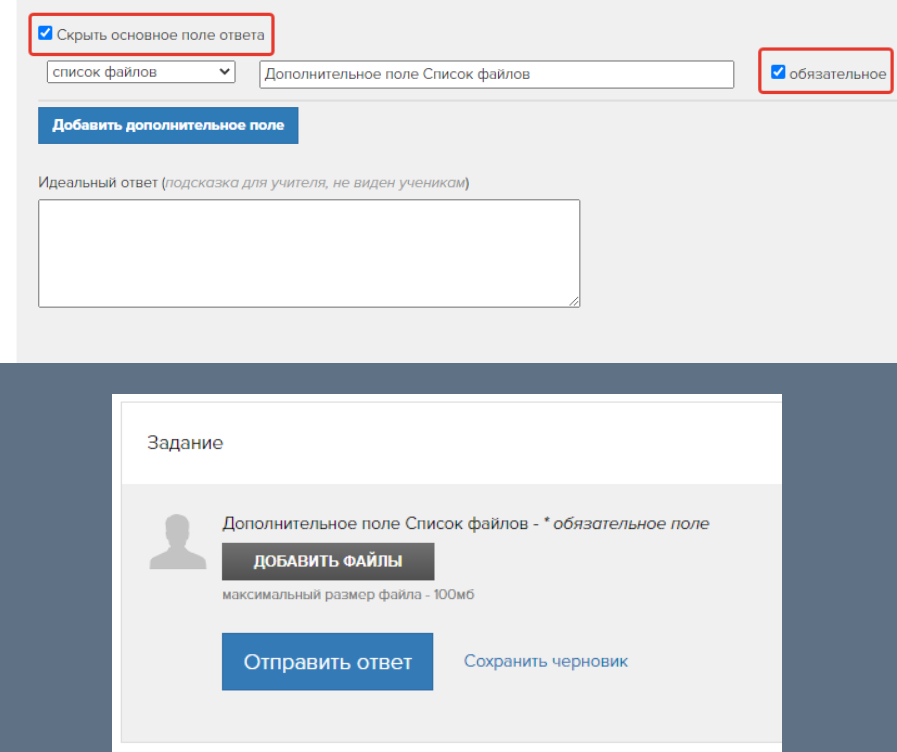Click the 'ДОБАВИТЬ ФАЙЛЫ' button
Image resolution: width=897 pixels, height=752 pixels.
[328, 562]
